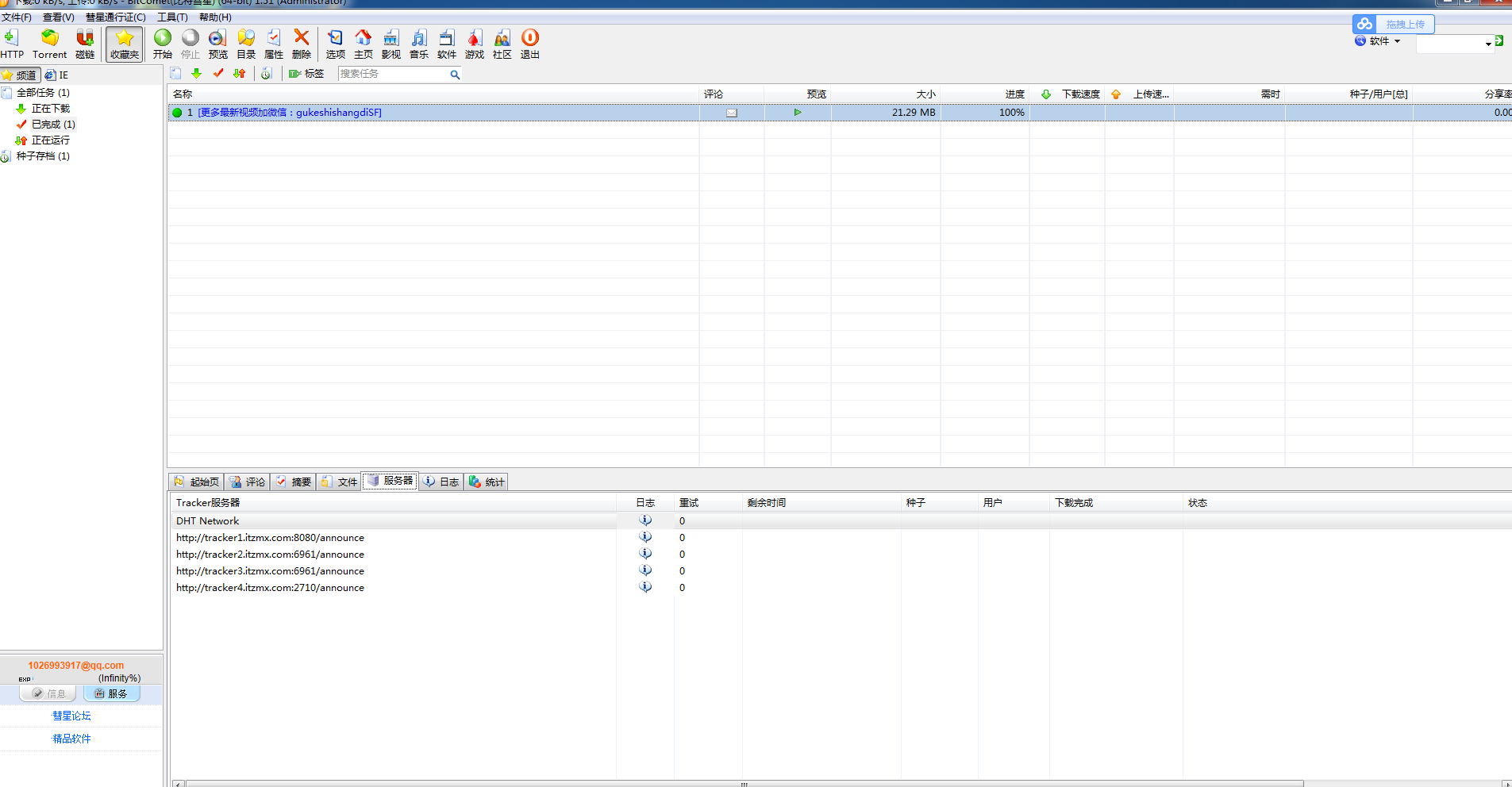The width and height of the screenshot is (1512, 787).
Task: Open the 社区 community icon
Action: click(x=502, y=44)
